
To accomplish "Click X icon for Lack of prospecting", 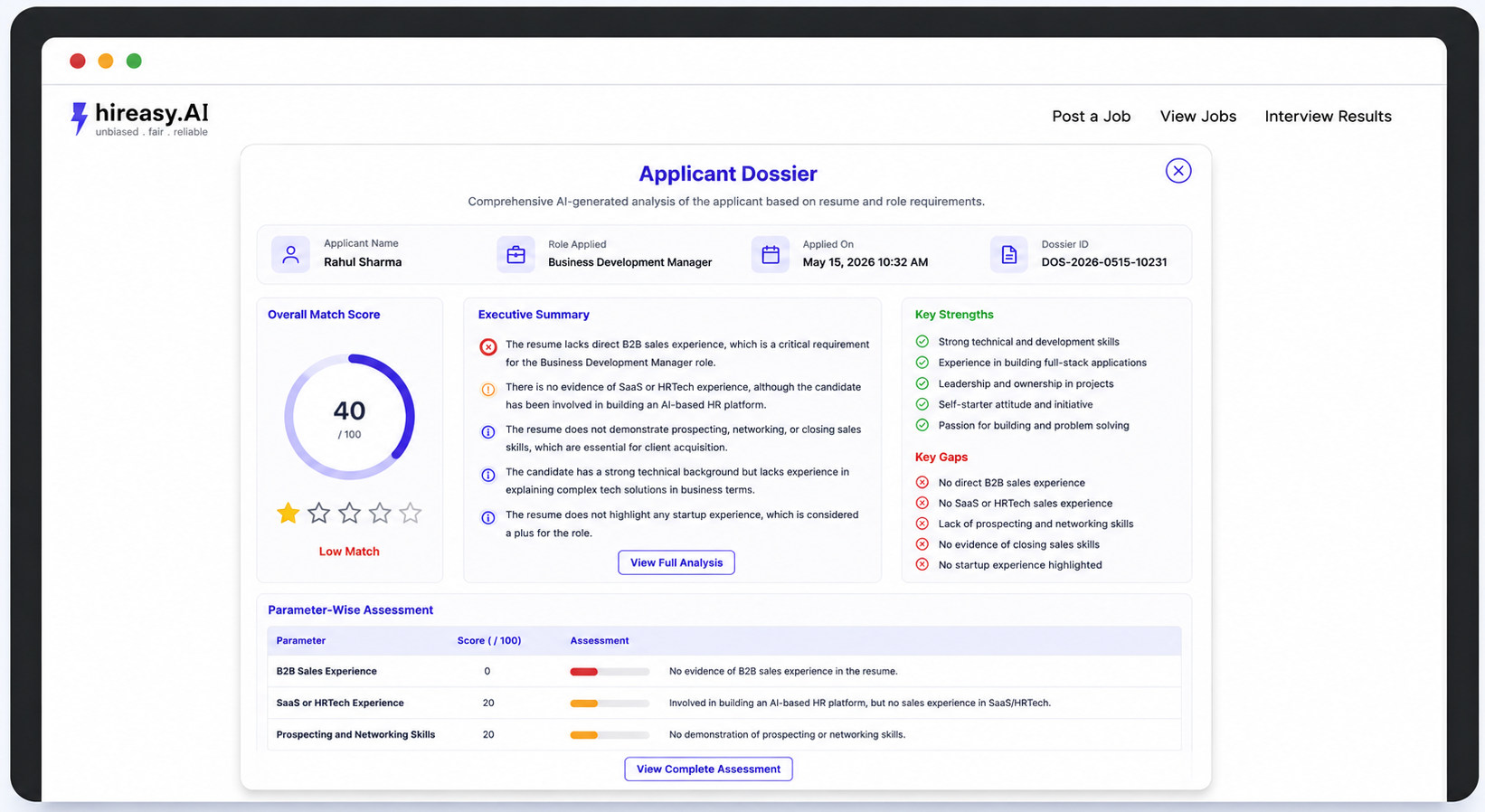I will click(x=922, y=524).
